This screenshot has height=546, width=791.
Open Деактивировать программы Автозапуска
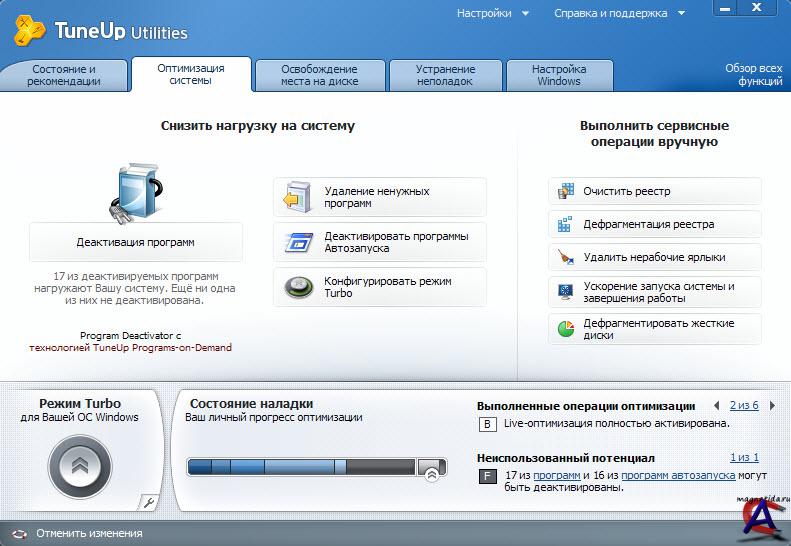tap(379, 242)
